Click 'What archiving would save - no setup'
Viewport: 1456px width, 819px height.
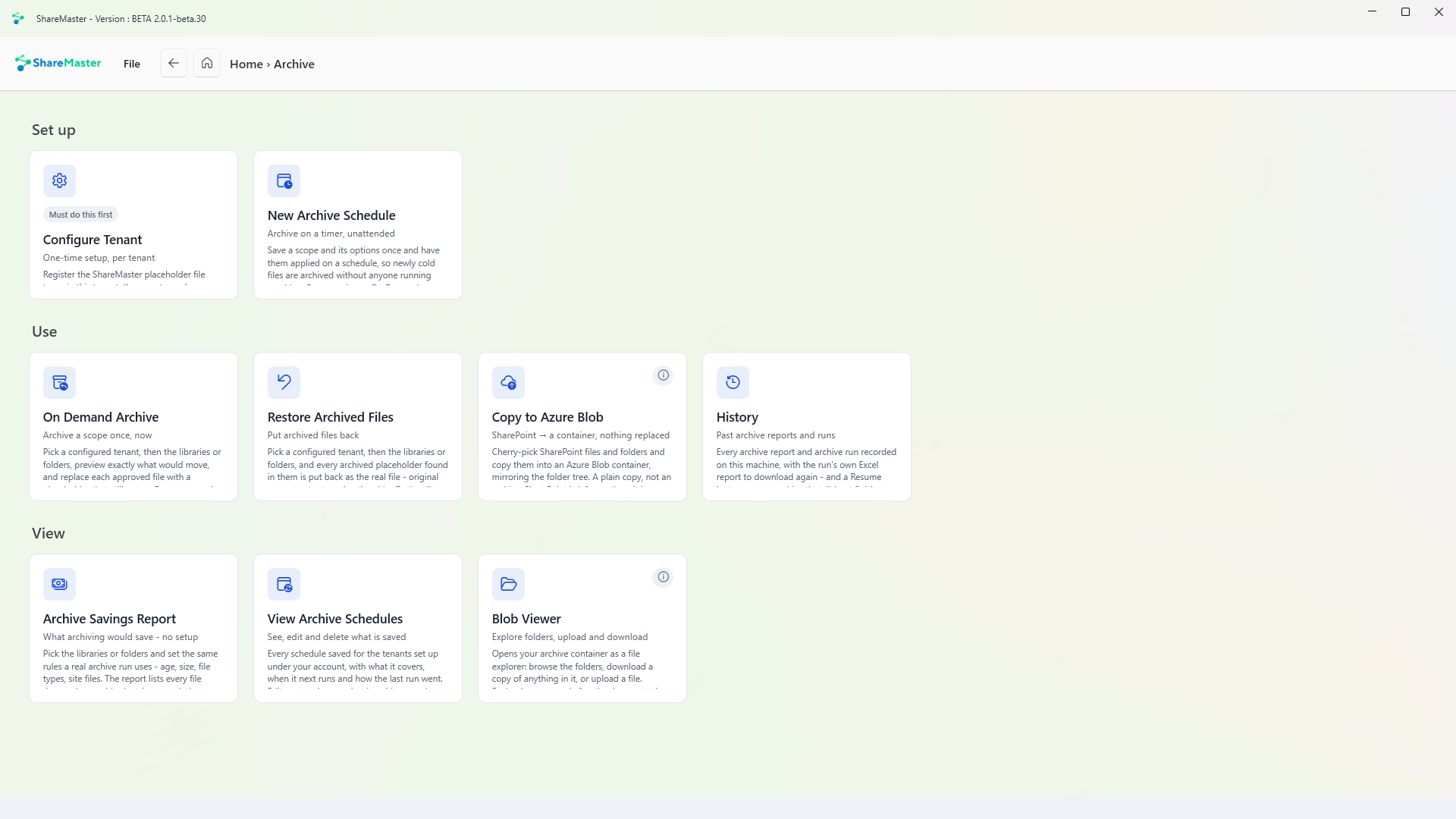coord(121,637)
